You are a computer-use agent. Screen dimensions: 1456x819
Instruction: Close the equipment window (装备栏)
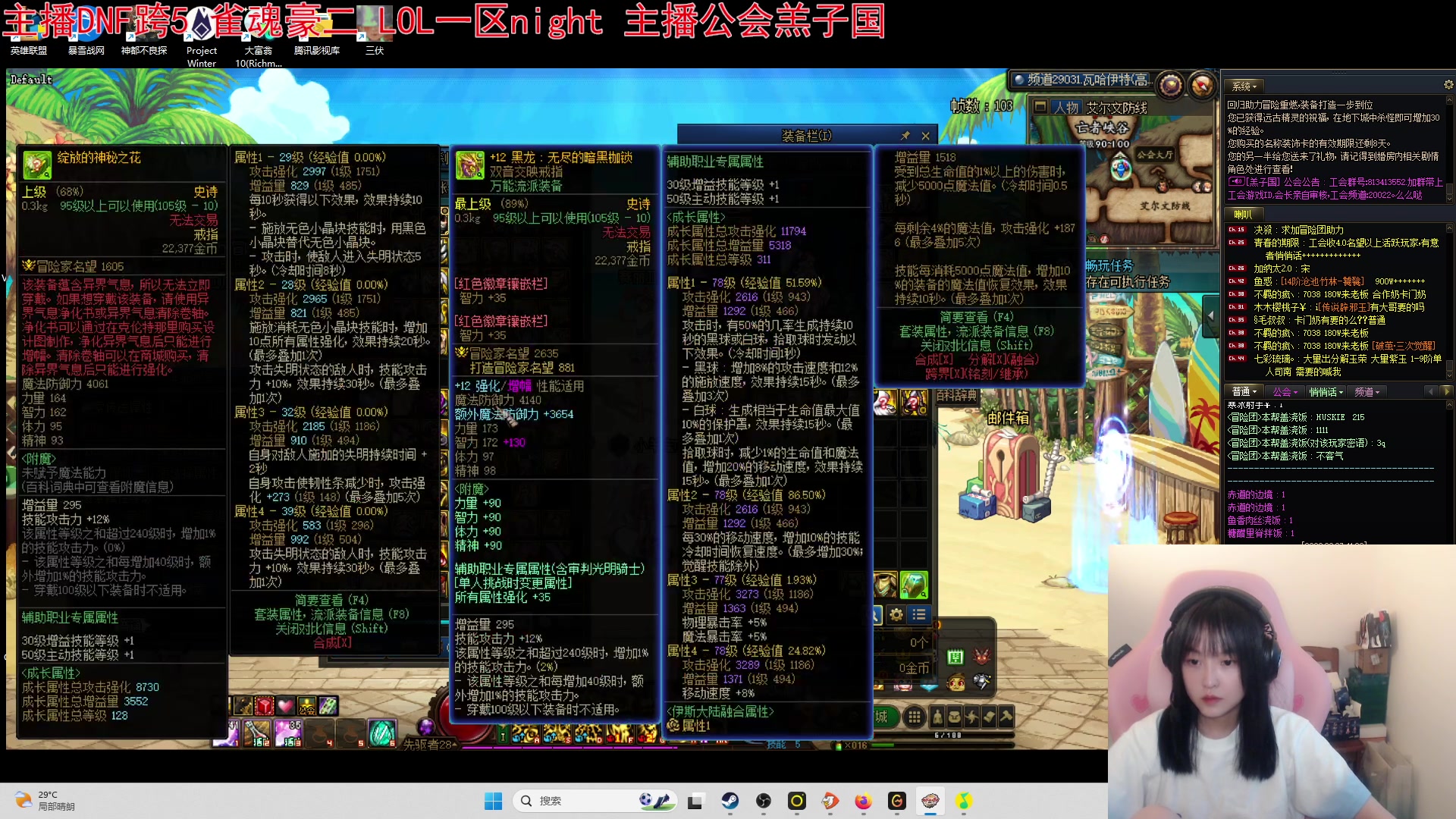tap(925, 136)
